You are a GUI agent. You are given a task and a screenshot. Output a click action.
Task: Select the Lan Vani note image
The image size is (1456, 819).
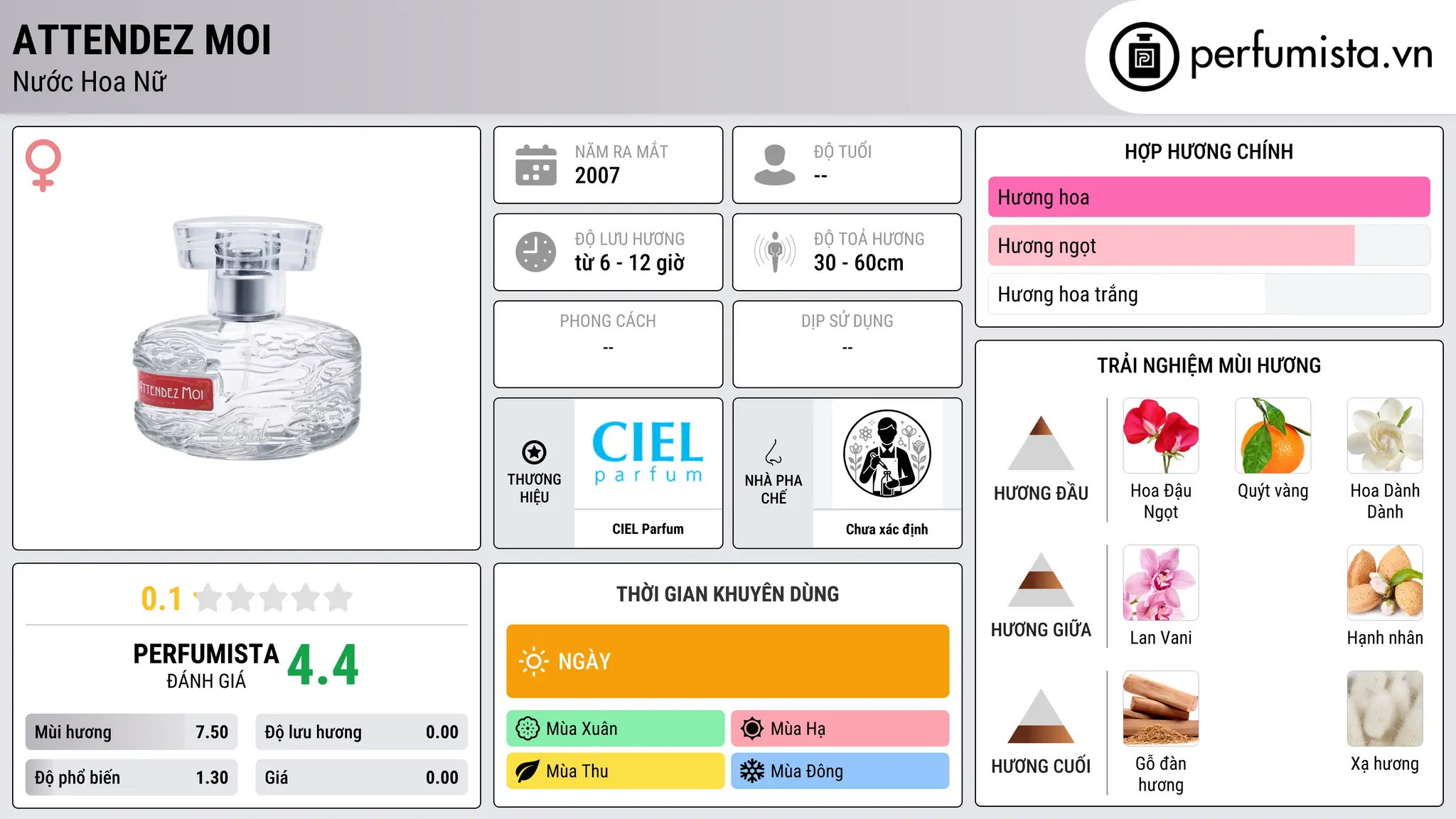click(x=1161, y=583)
